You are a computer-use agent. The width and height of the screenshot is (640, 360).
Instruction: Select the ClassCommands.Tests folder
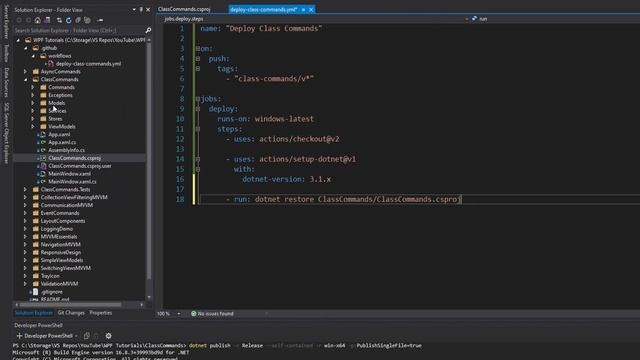[x=65, y=189]
